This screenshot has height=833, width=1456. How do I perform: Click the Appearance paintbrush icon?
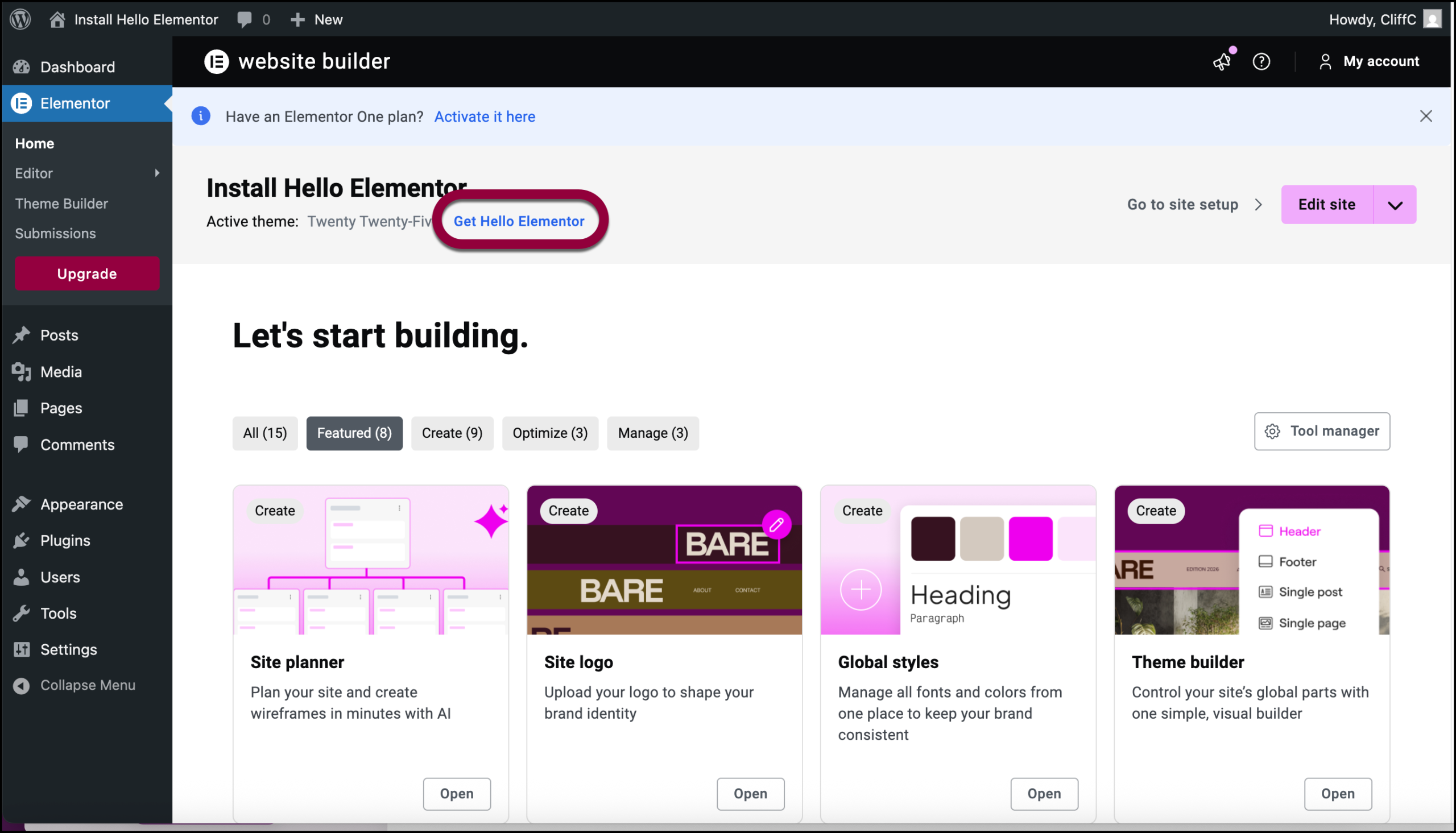pyautogui.click(x=21, y=504)
